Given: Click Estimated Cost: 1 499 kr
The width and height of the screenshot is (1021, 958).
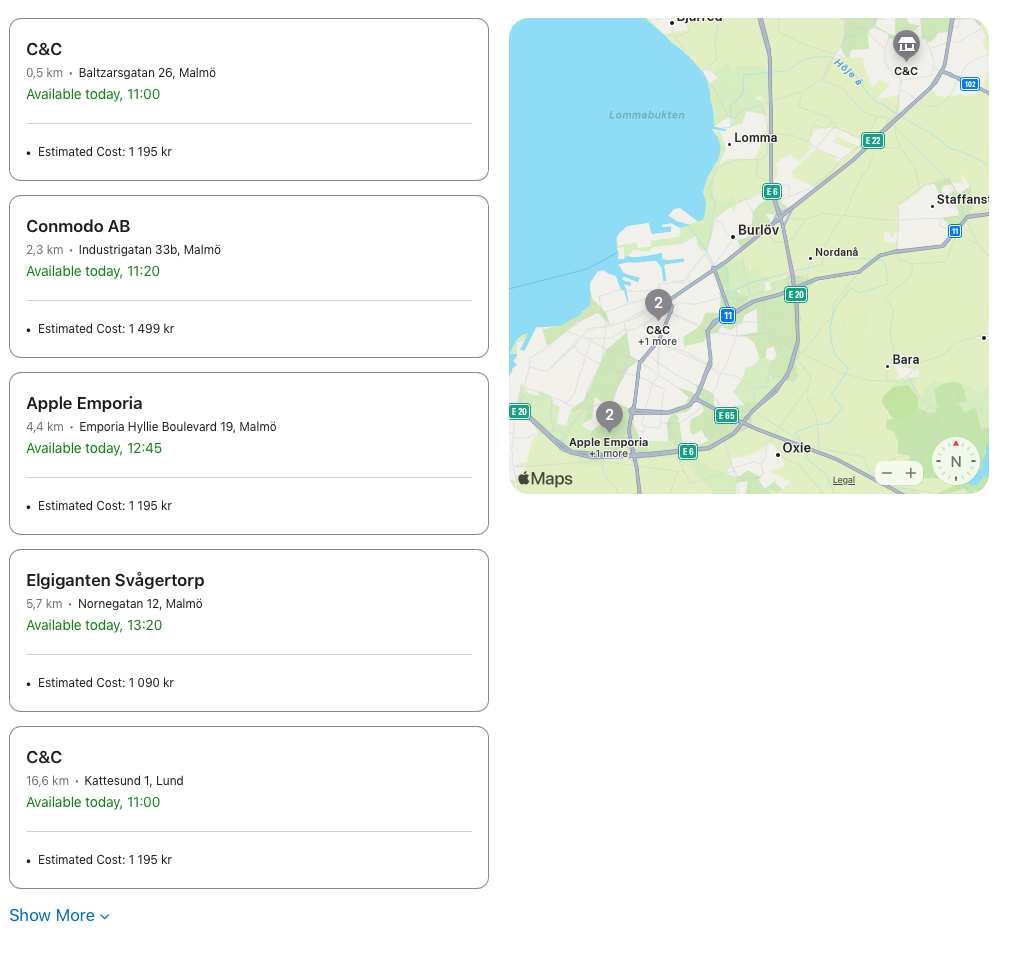Looking at the screenshot, I should click(106, 329).
